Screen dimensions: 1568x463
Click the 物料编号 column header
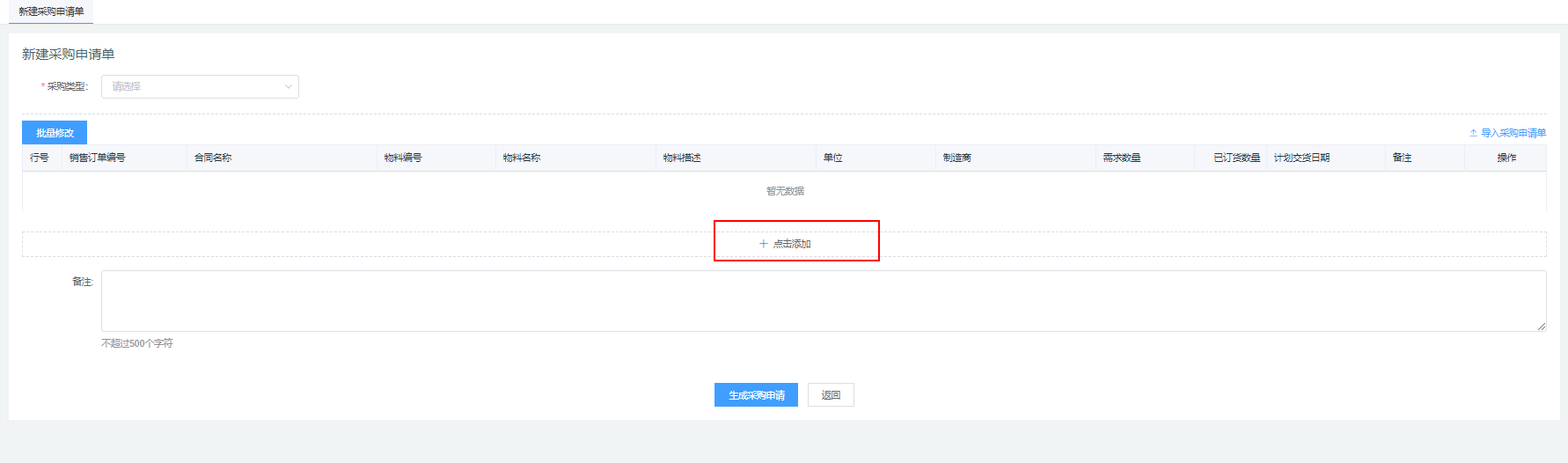pyautogui.click(x=403, y=158)
